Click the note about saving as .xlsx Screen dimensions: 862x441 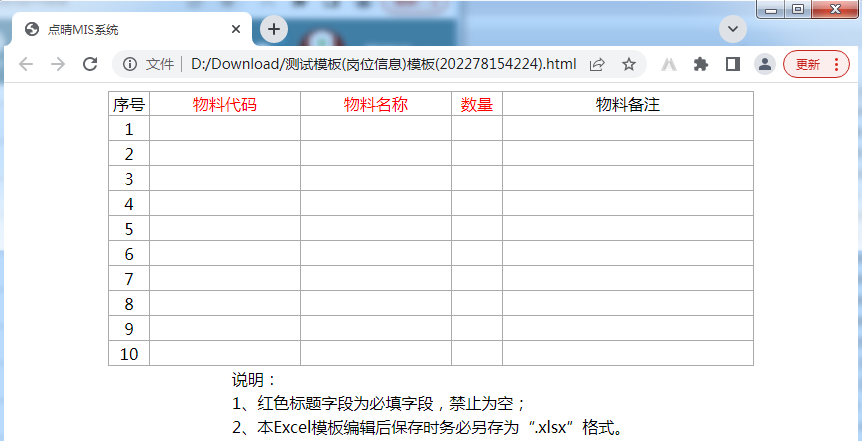(x=429, y=428)
